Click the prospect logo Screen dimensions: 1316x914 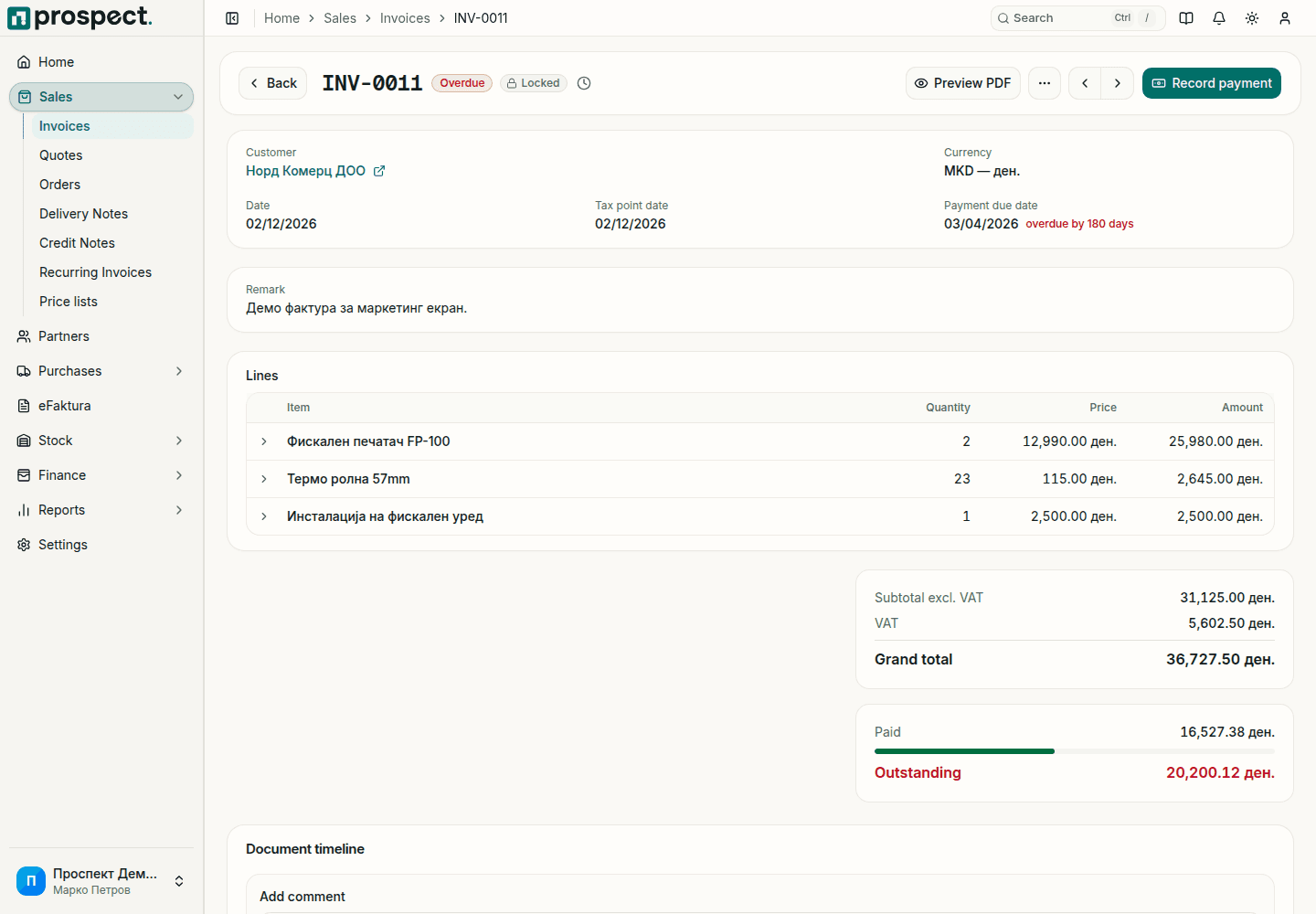click(x=80, y=17)
